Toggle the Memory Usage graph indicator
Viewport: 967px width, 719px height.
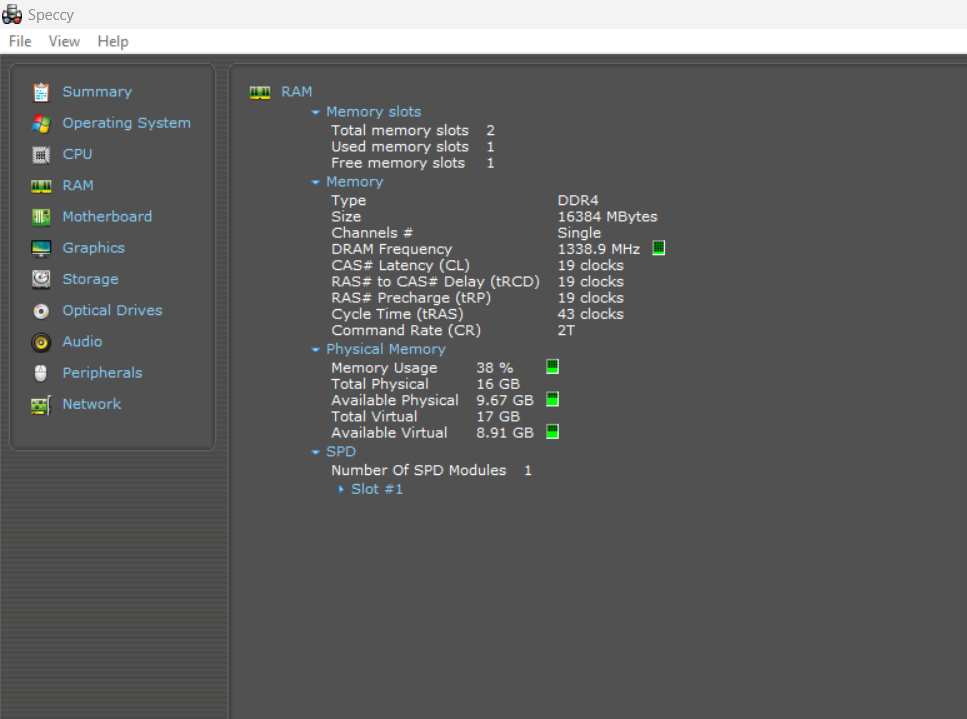(552, 367)
